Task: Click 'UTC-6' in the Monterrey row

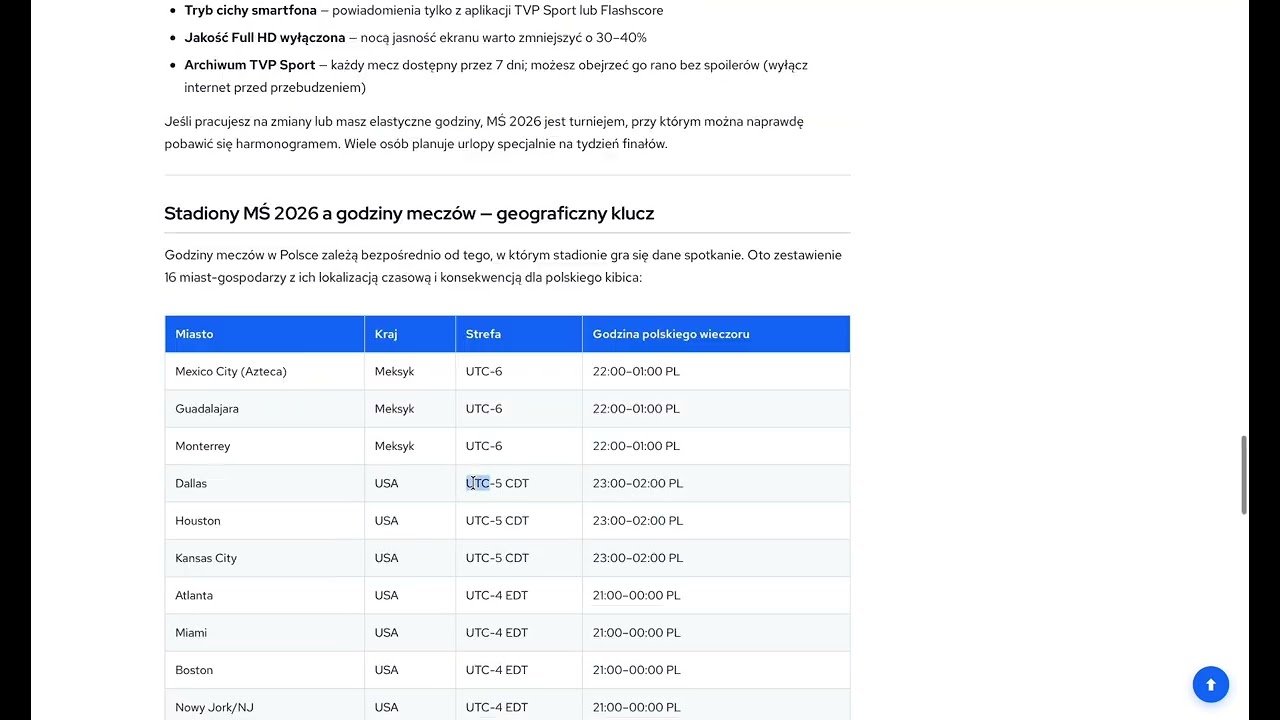Action: tap(484, 446)
